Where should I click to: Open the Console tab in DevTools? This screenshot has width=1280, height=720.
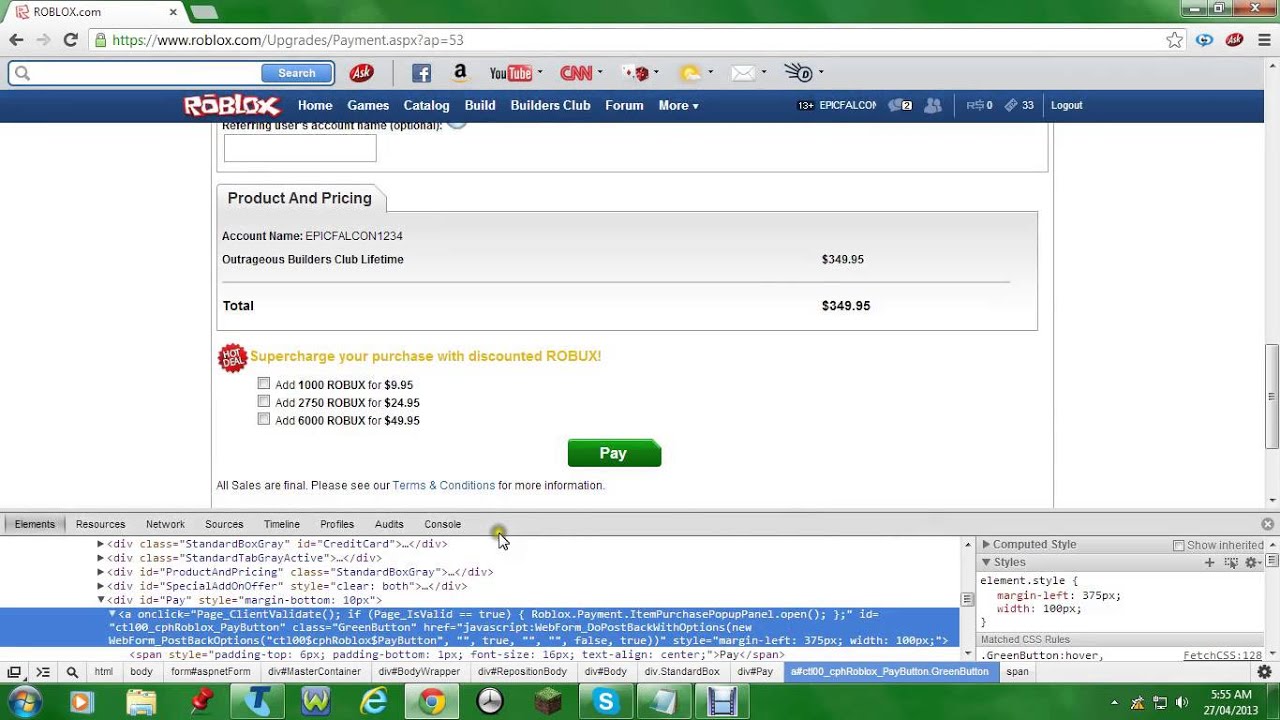point(442,524)
